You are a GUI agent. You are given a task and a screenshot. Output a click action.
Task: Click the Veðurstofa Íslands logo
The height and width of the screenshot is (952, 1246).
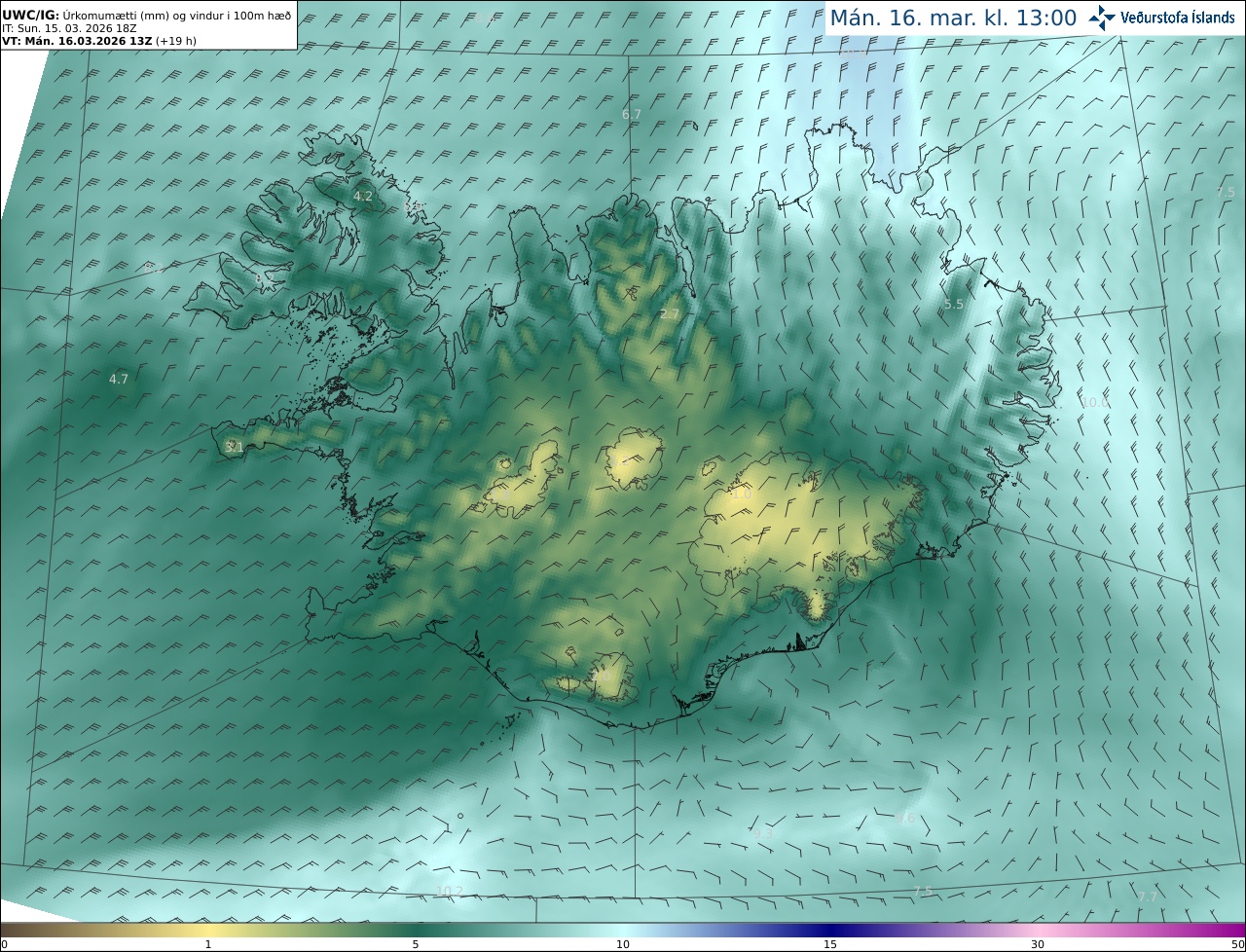[1162, 18]
